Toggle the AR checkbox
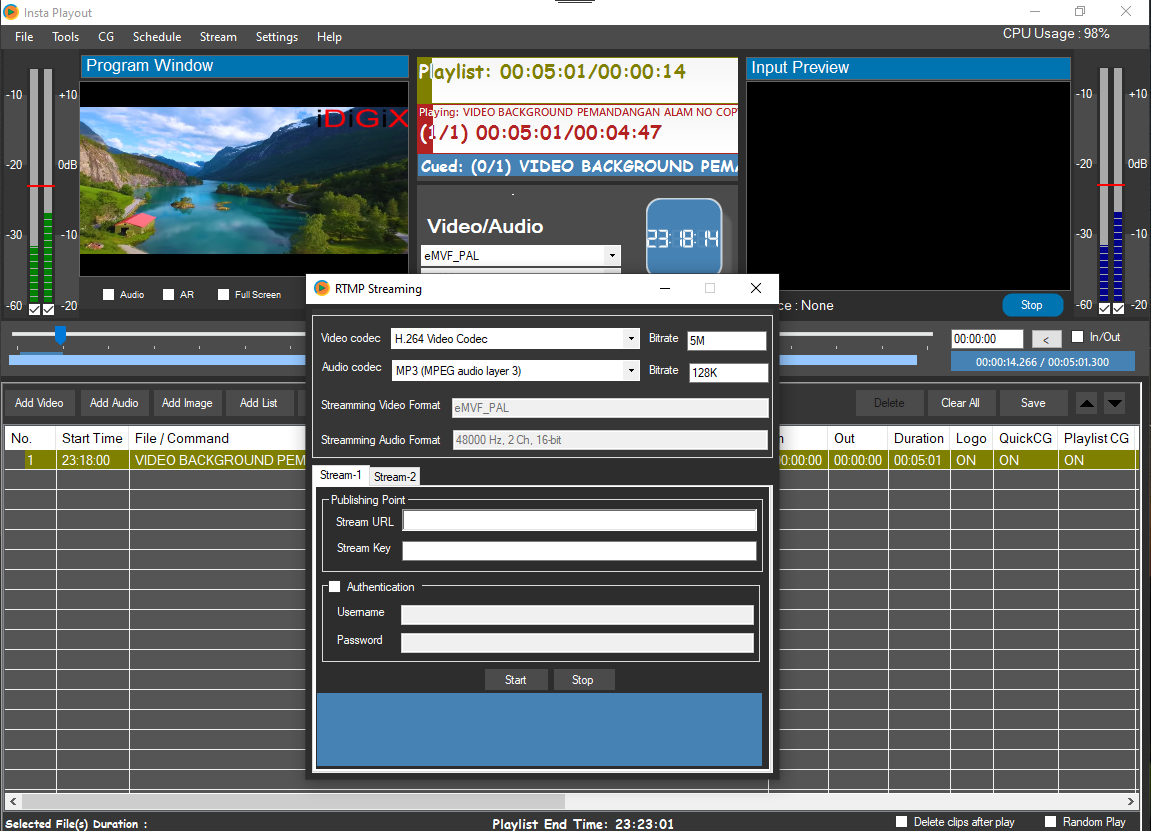The height and width of the screenshot is (831, 1151). [x=168, y=294]
